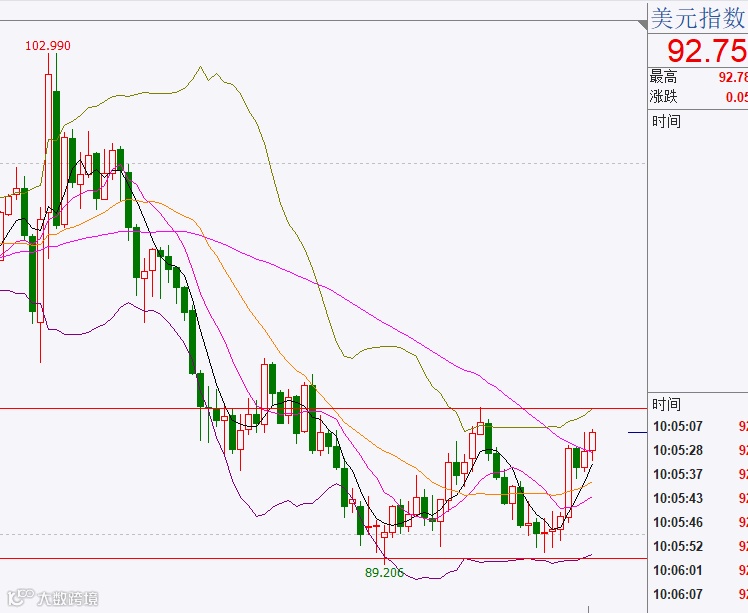The width and height of the screenshot is (748, 613).
Task: Click the tallest candlestick under the 102.990 label
Action: 48,157
